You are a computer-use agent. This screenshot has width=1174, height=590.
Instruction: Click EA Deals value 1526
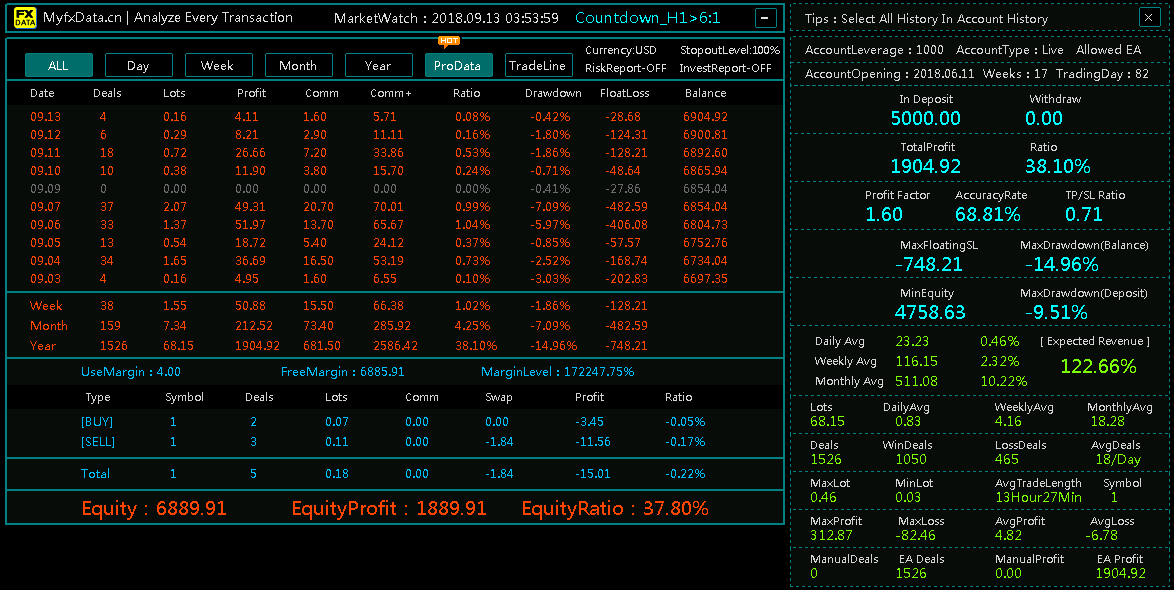coord(910,573)
